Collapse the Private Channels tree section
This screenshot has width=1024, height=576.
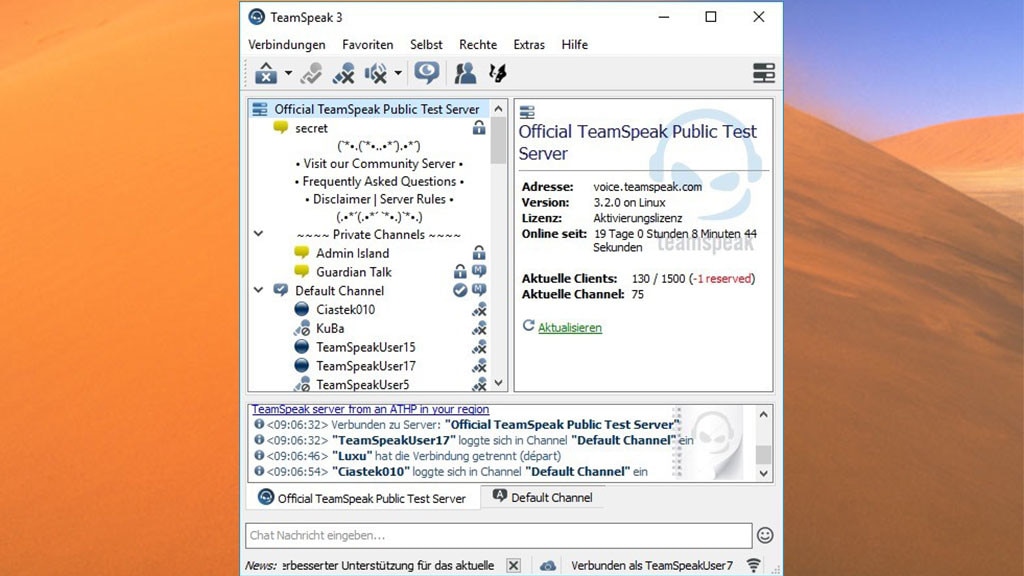coord(259,233)
